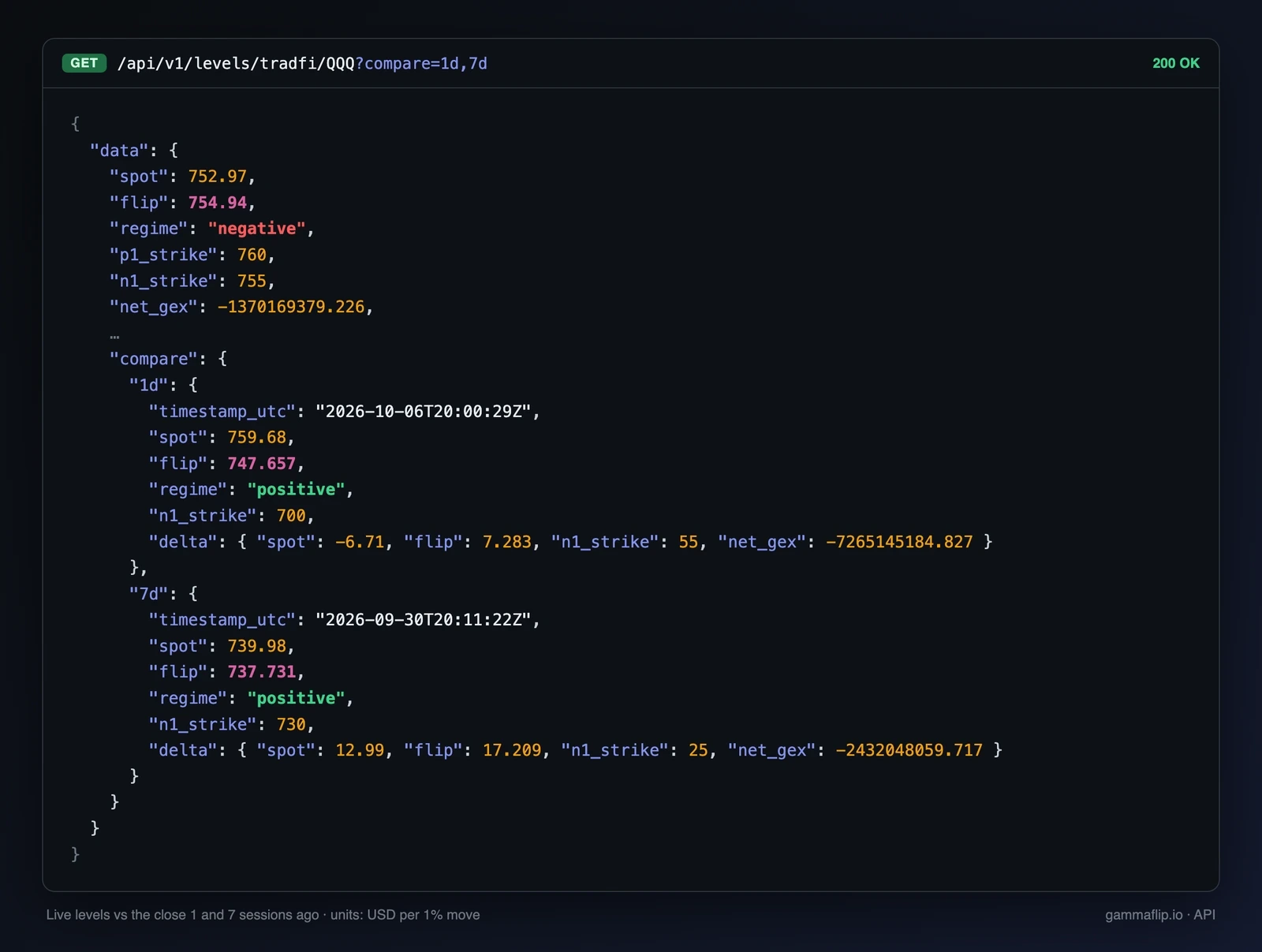Select 7d delta flip value 17.209

512,750
